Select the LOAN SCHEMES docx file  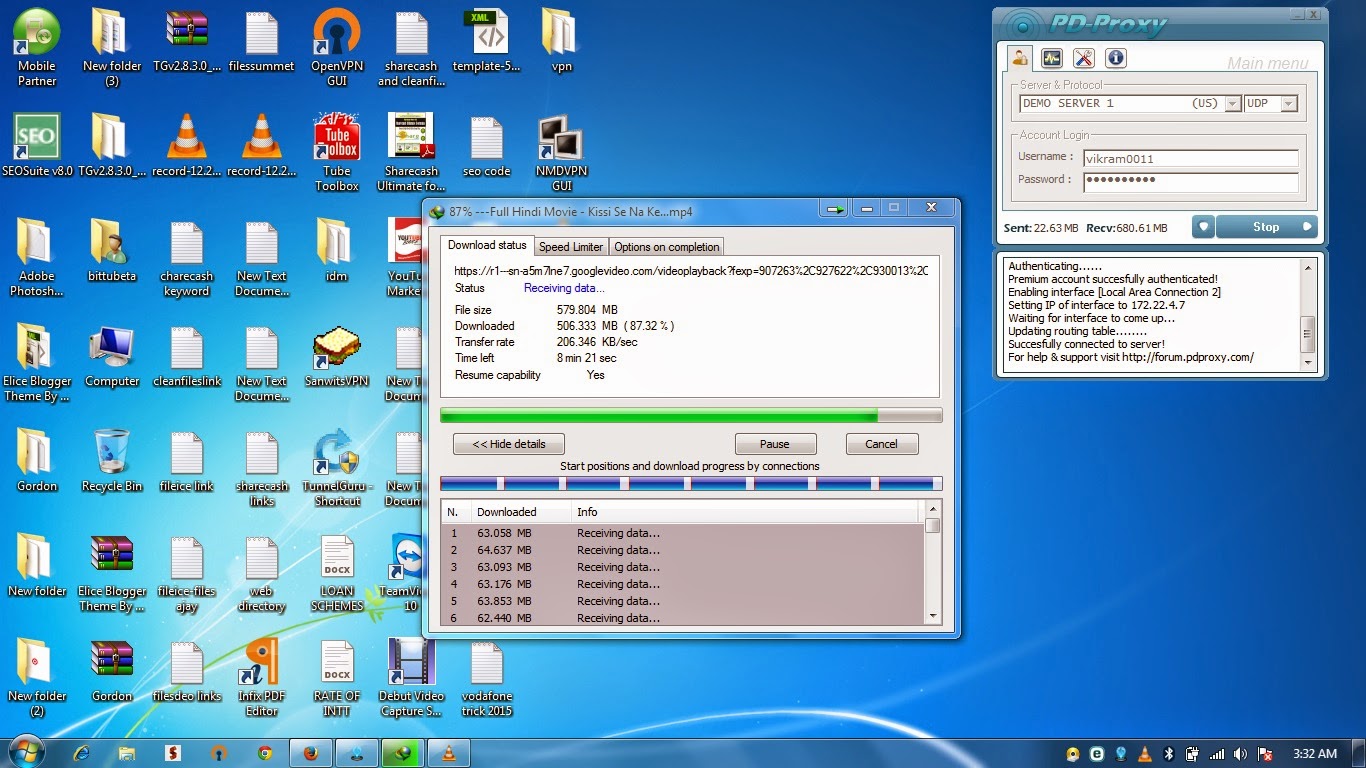(x=337, y=573)
